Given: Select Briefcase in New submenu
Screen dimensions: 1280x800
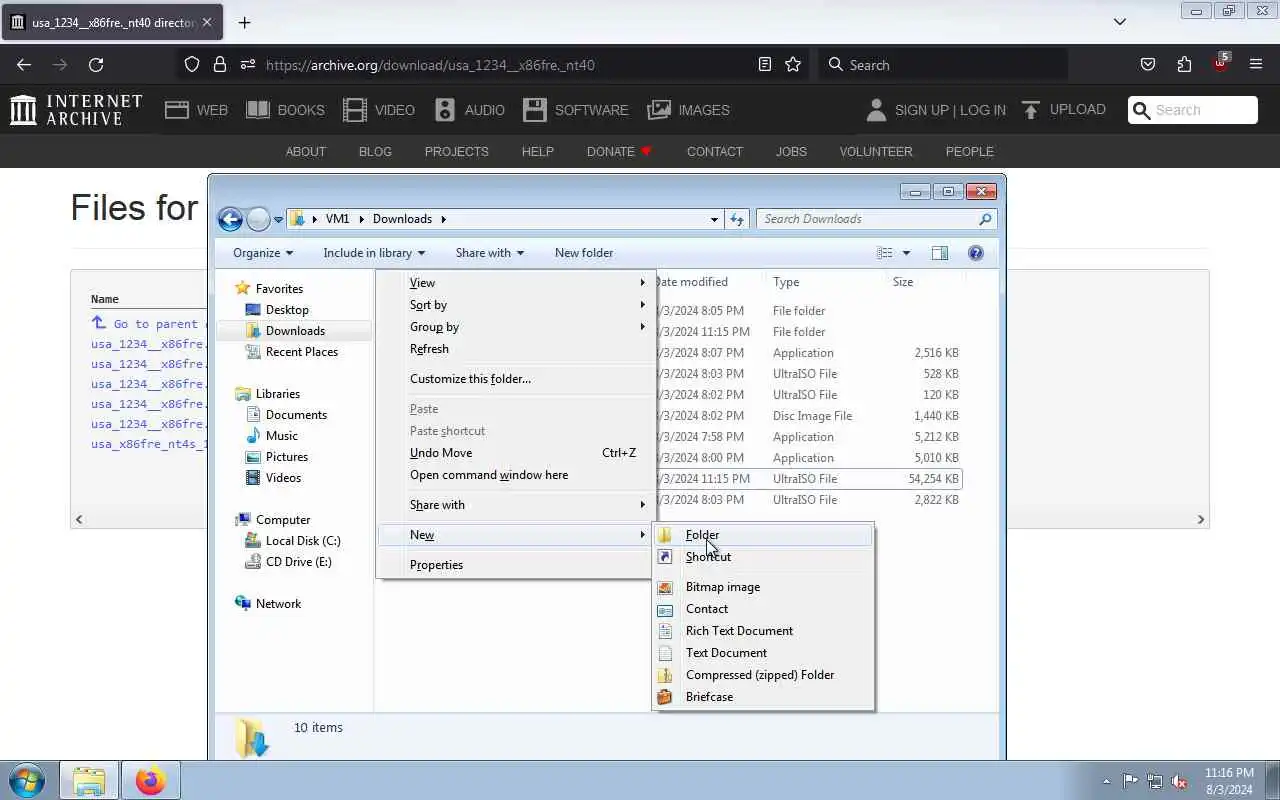Looking at the screenshot, I should (x=763, y=697).
